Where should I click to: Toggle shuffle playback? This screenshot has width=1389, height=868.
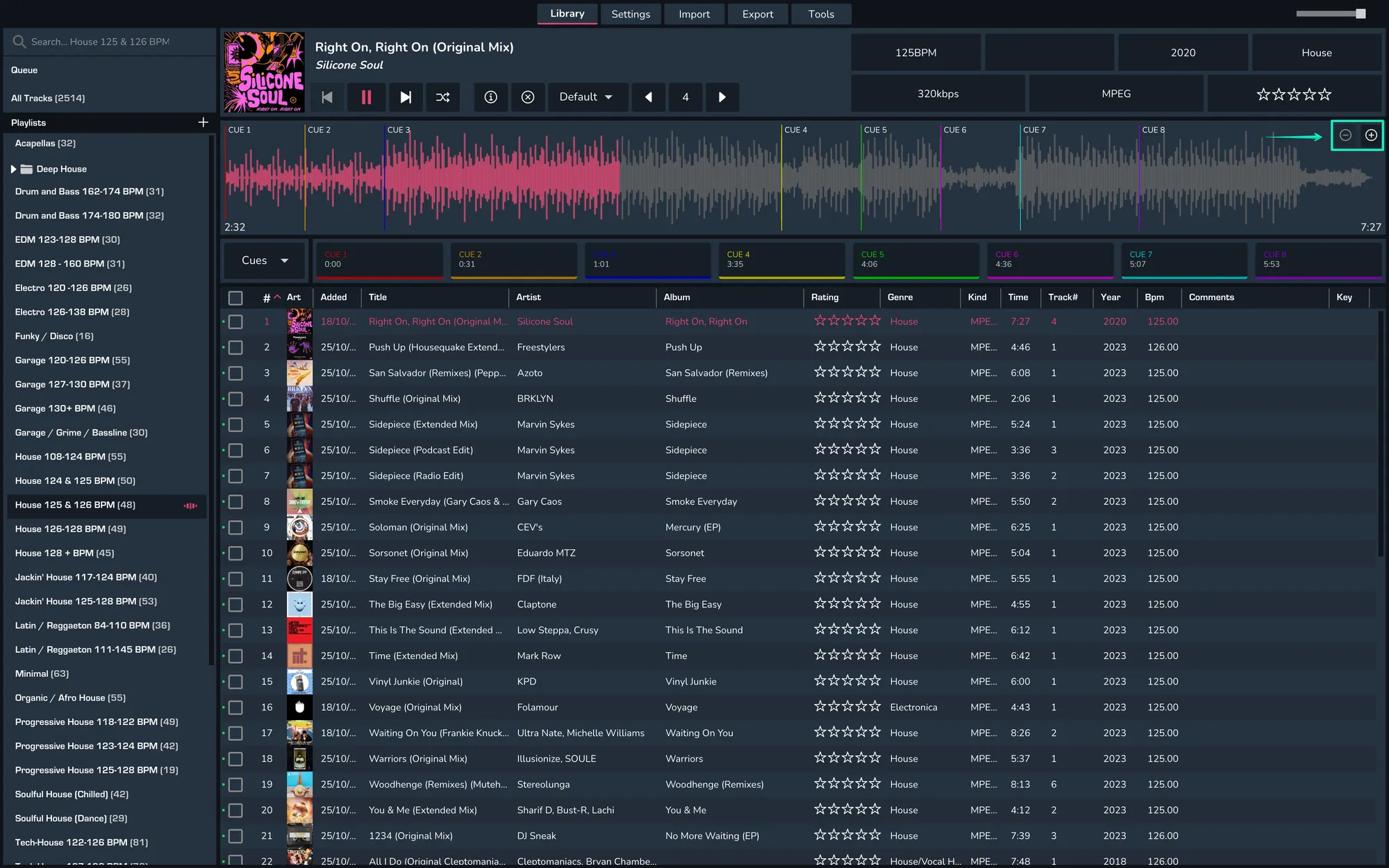[x=442, y=97]
